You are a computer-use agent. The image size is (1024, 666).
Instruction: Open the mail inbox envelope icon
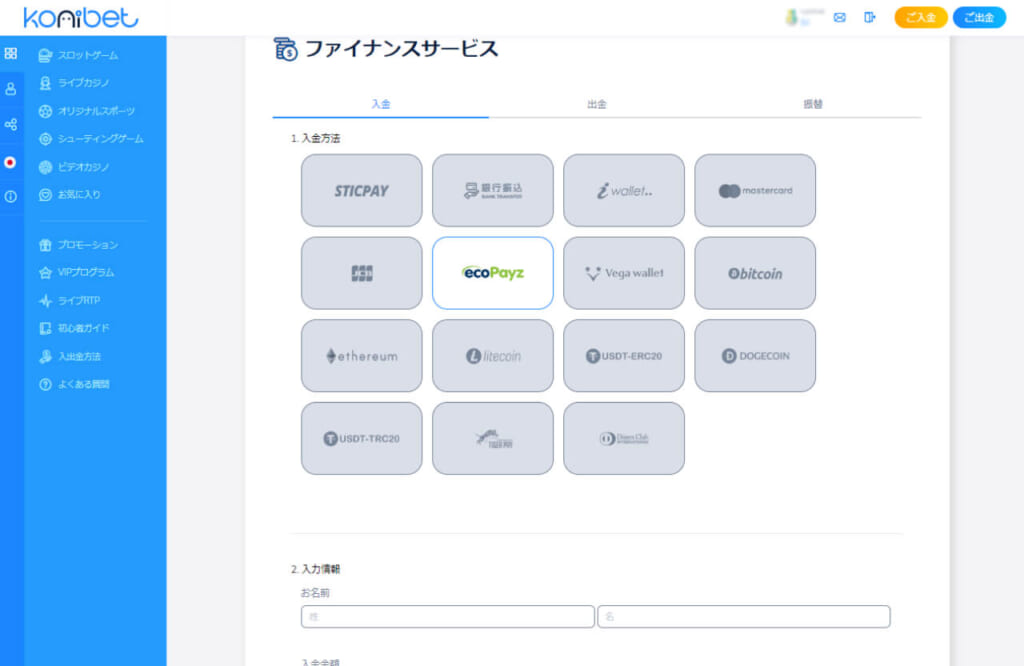[x=840, y=18]
